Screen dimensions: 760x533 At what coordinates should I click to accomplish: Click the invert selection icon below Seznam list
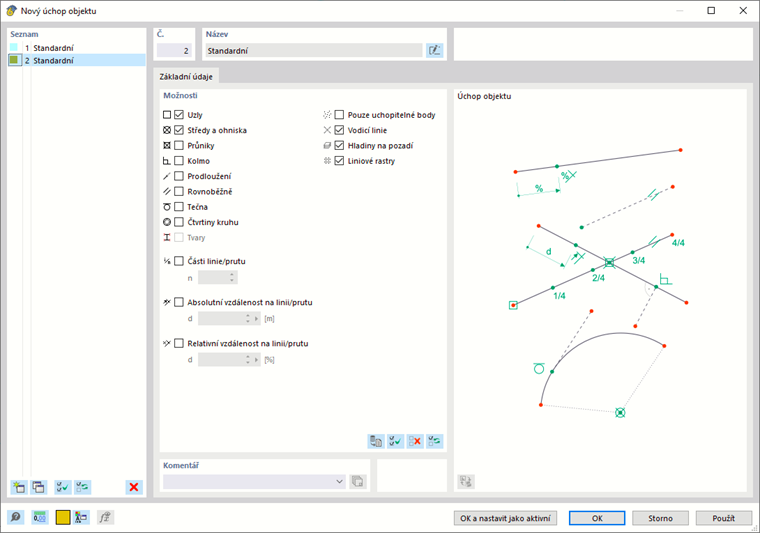pos(82,487)
